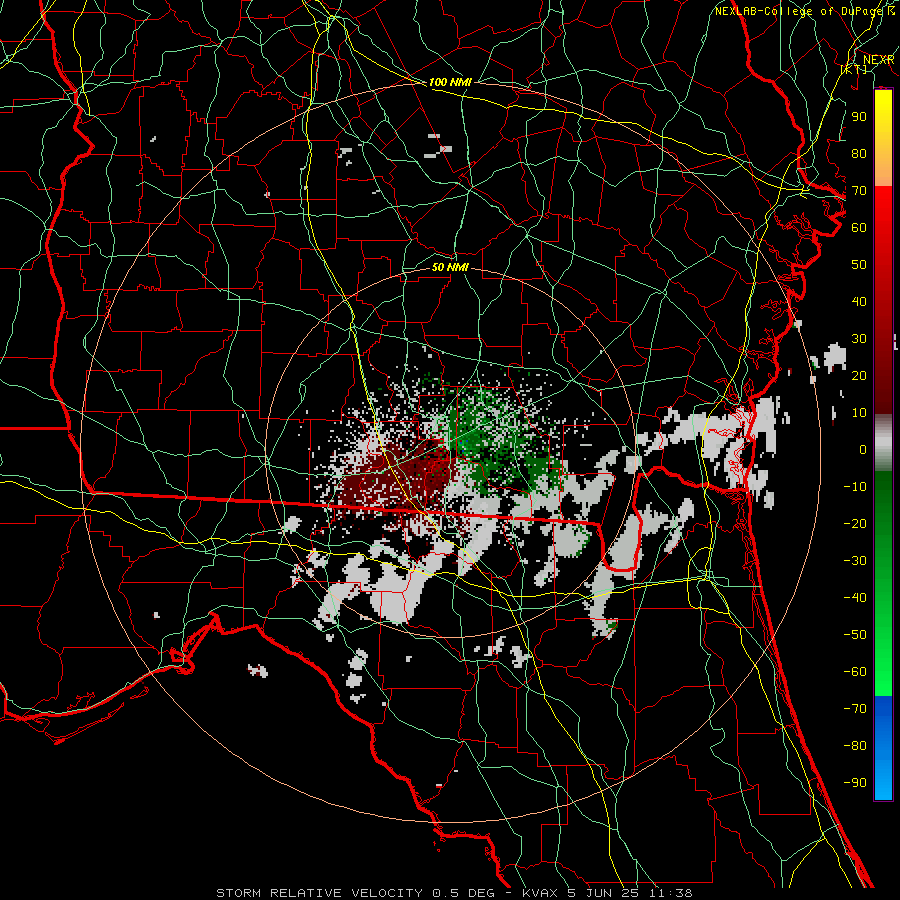This screenshot has height=900, width=900.
Task: Click the -40 value on velocity scale
Action: click(x=855, y=598)
